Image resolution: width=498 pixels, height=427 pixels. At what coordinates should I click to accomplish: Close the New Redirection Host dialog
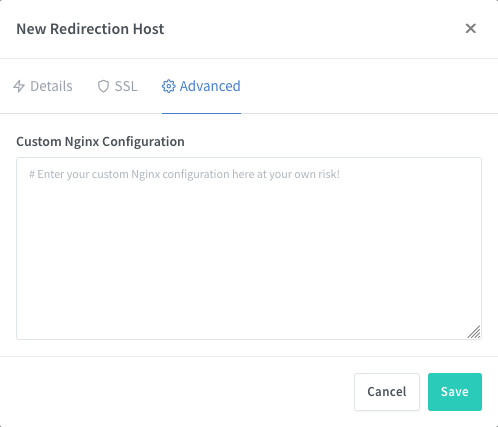(x=471, y=29)
